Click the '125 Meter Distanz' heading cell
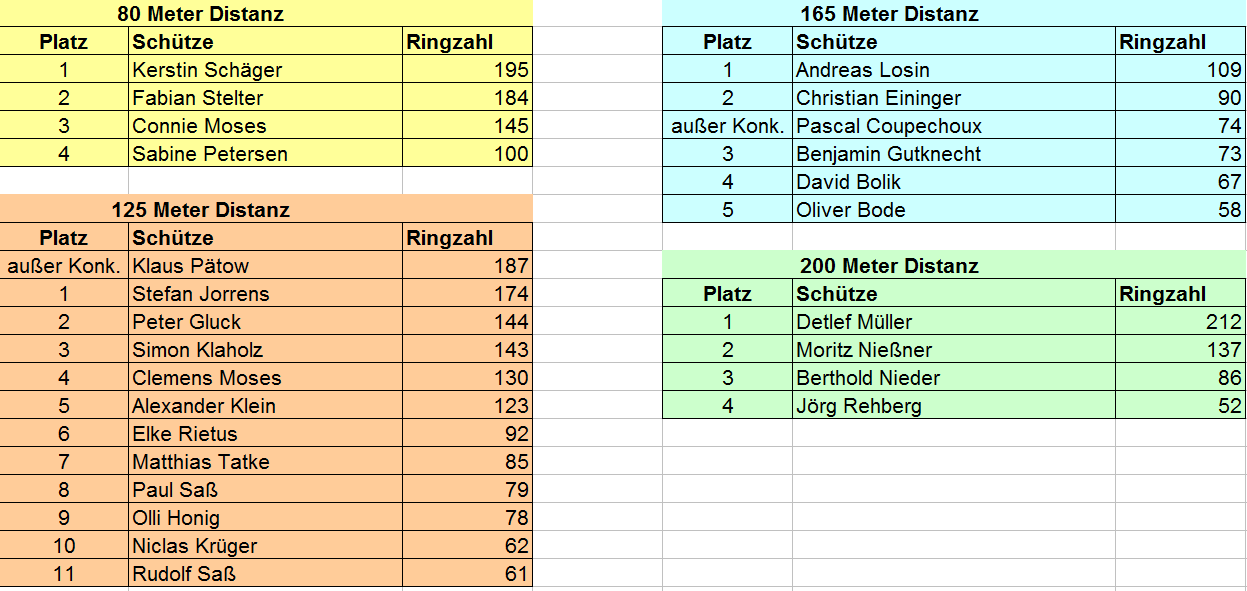Screen dimensions: 1247x591 click(x=266, y=209)
